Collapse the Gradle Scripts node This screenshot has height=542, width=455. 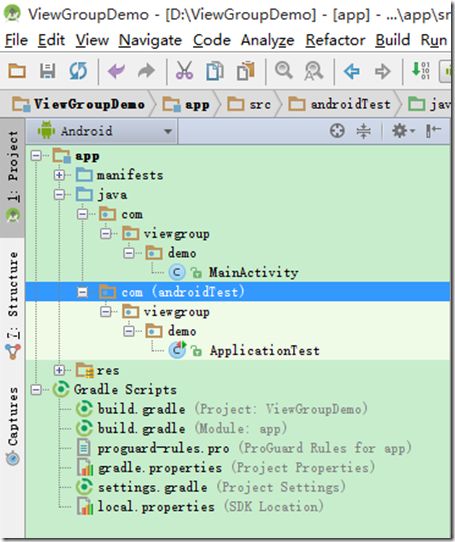(x=36, y=390)
